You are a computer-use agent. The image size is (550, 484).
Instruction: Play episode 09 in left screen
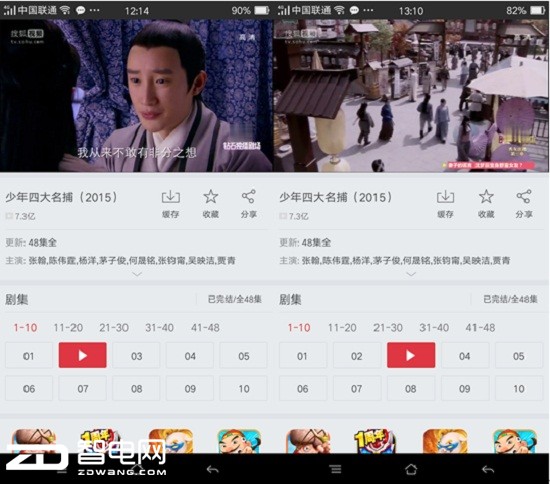190,388
